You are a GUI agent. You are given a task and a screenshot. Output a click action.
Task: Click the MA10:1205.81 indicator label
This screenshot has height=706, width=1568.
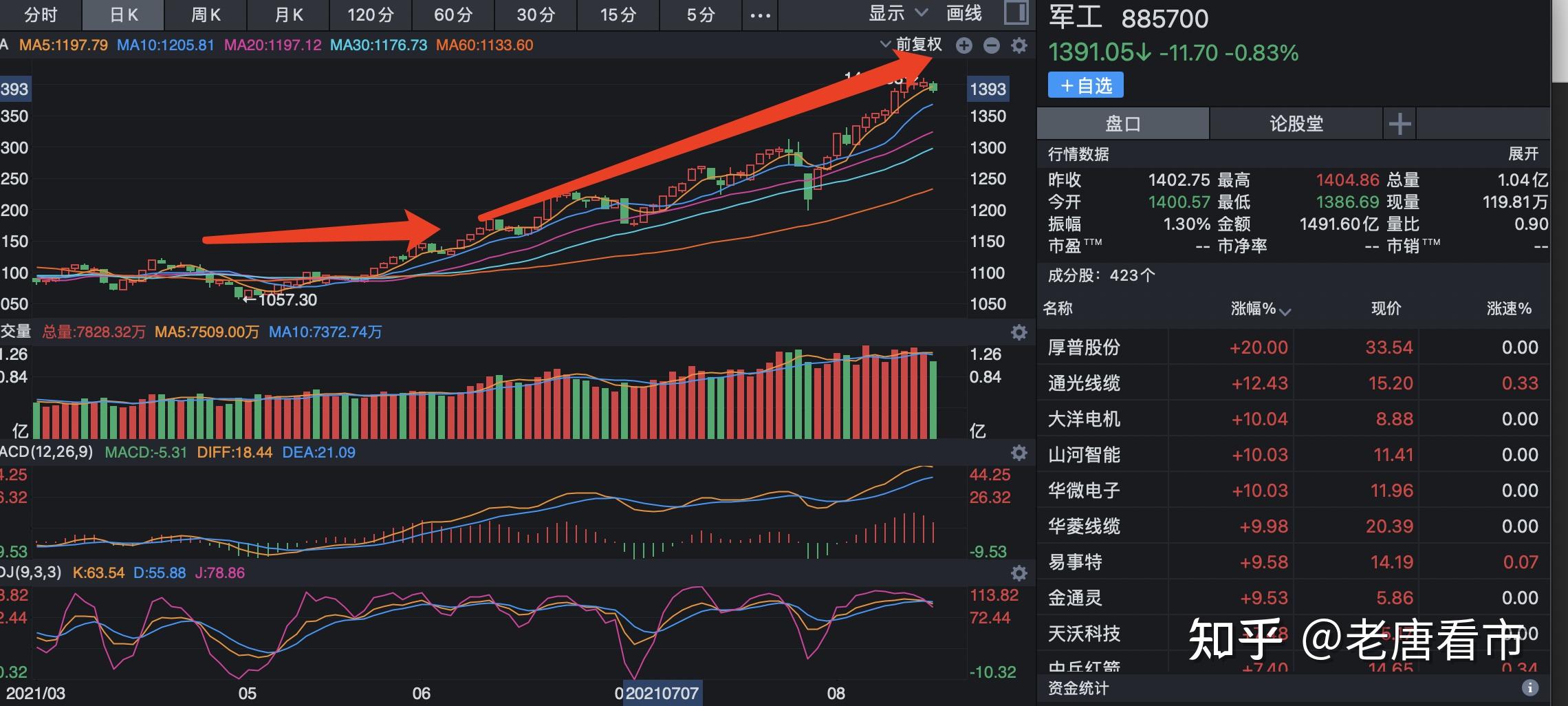coord(166,45)
